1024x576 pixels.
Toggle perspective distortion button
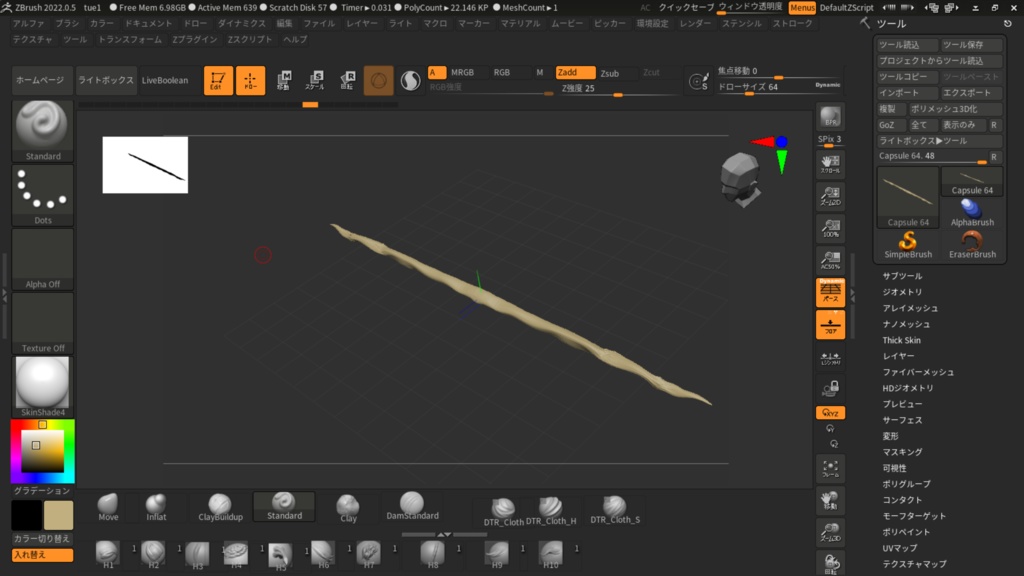(830, 292)
